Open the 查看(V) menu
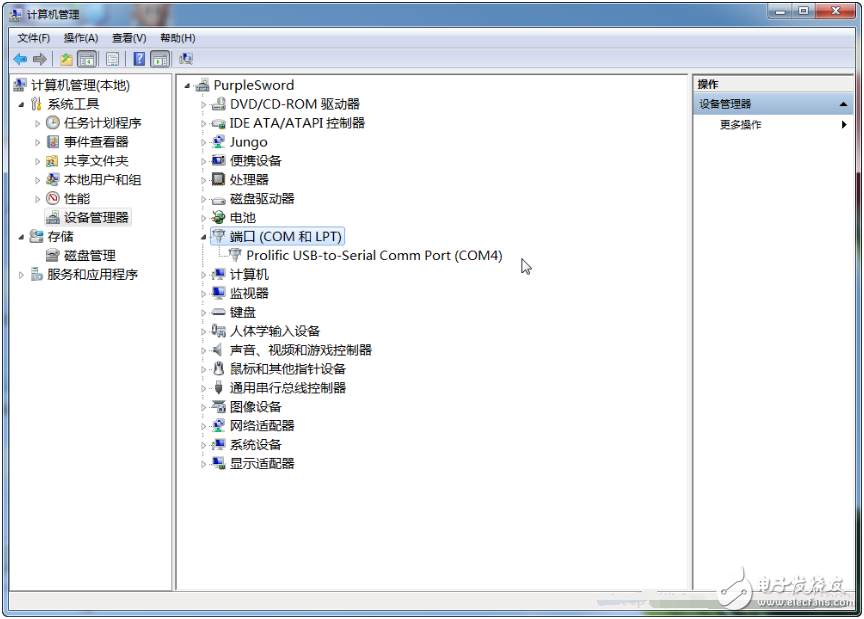 point(129,38)
